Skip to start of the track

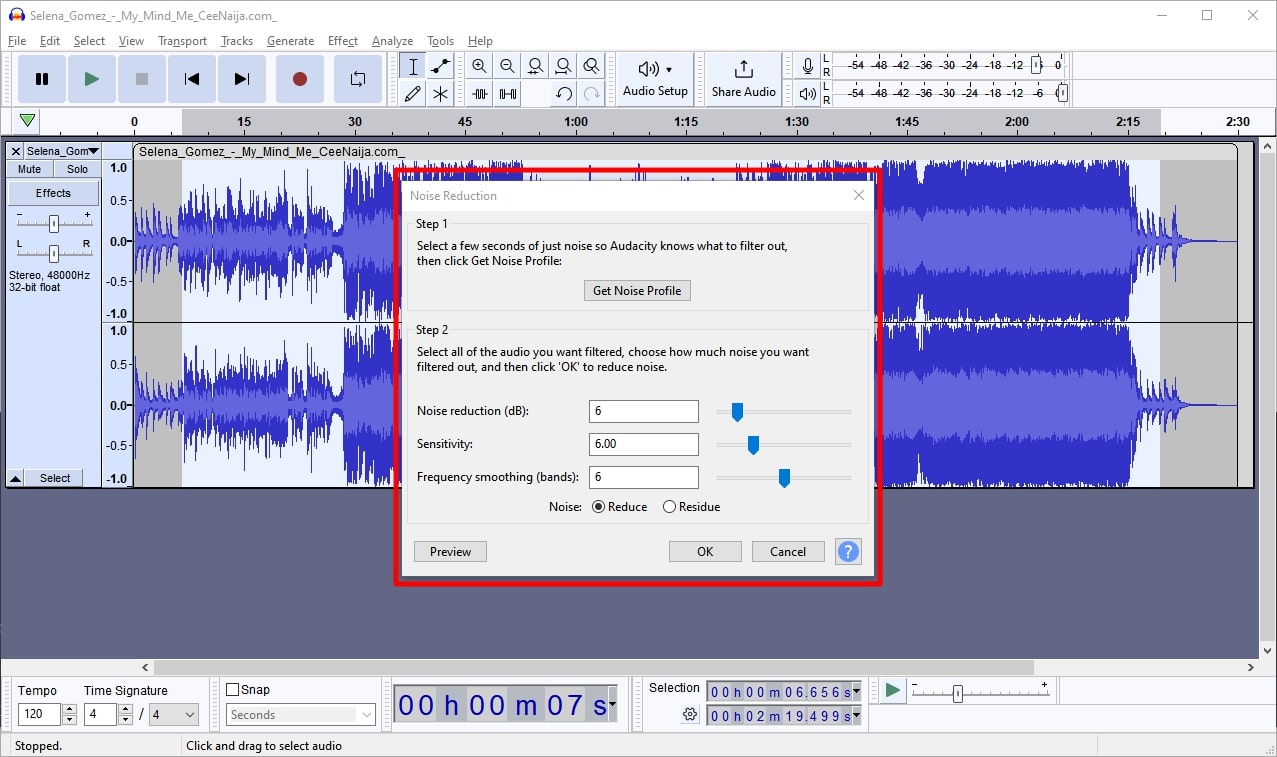(192, 79)
